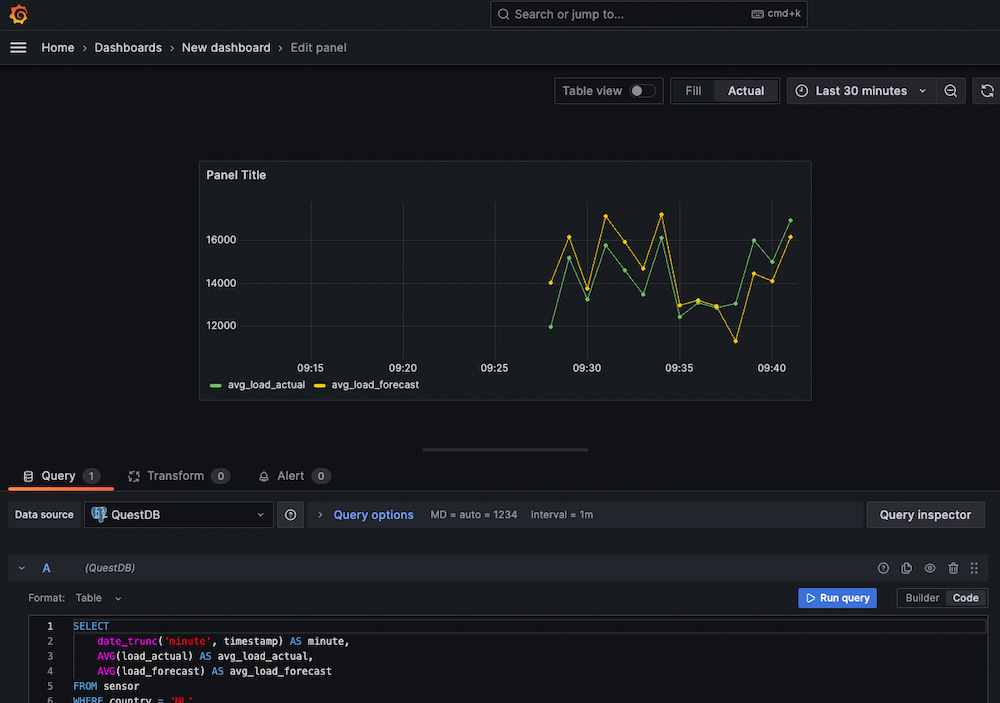Switch editor to Builder mode
The width and height of the screenshot is (1000, 703).
point(922,598)
